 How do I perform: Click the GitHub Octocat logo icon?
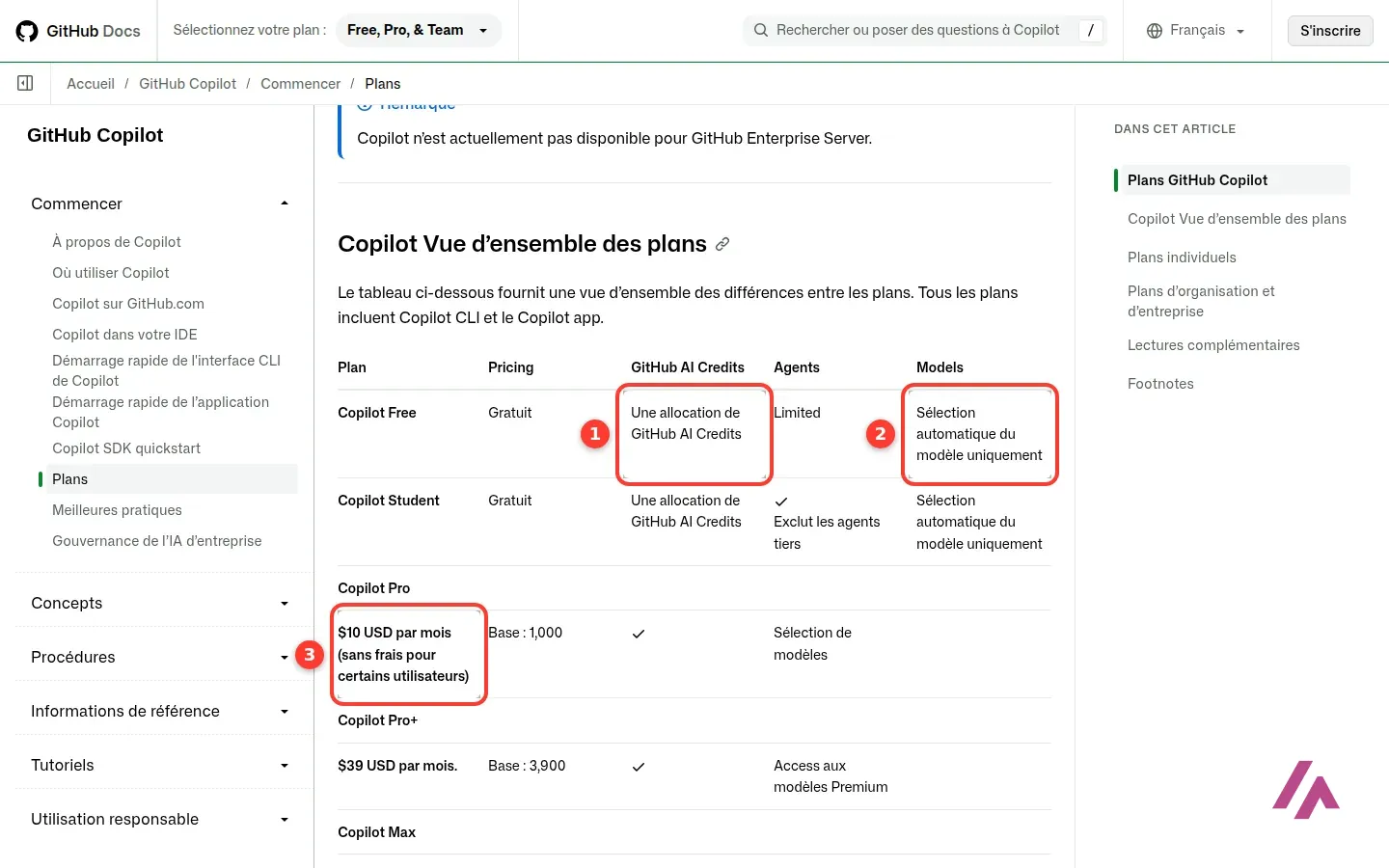point(27,31)
